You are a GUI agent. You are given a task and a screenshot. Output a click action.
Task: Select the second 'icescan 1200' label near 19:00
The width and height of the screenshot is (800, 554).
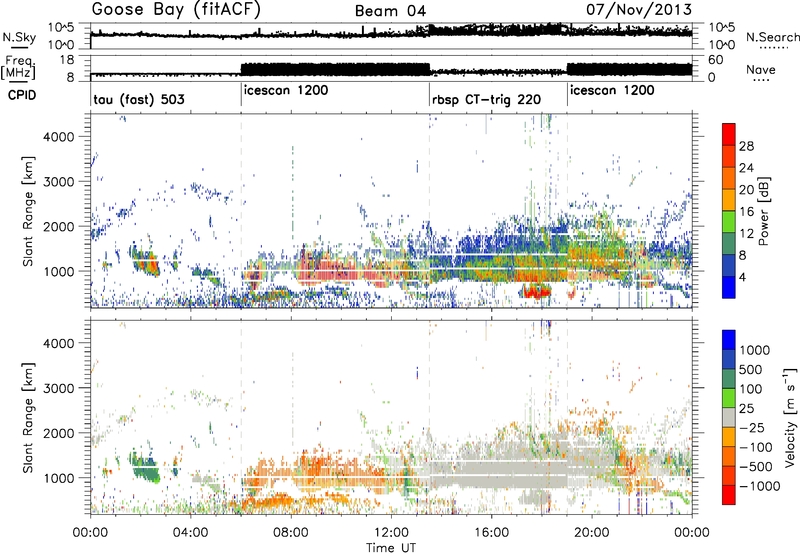point(612,90)
